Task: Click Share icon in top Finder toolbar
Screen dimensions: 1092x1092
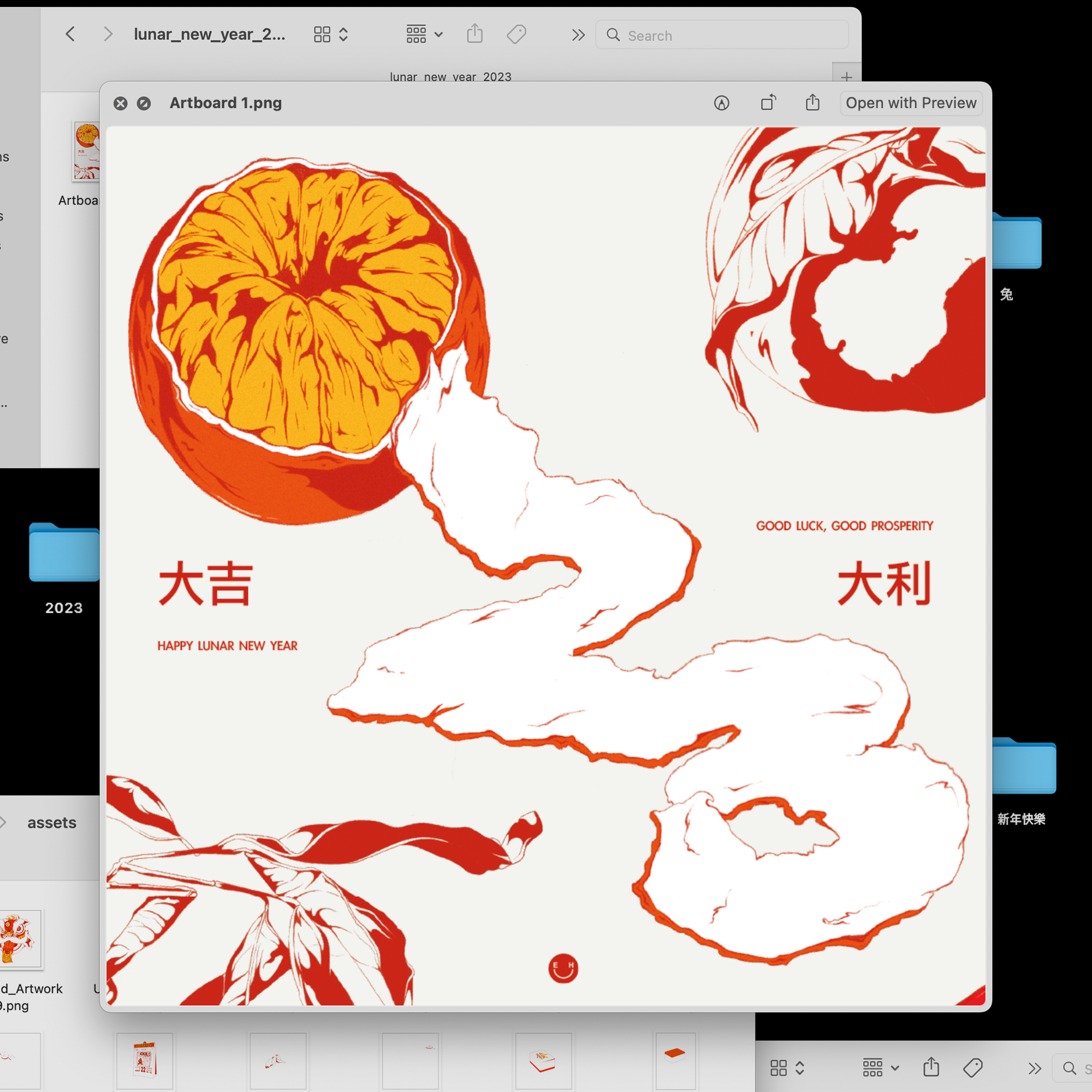Action: 475,34
